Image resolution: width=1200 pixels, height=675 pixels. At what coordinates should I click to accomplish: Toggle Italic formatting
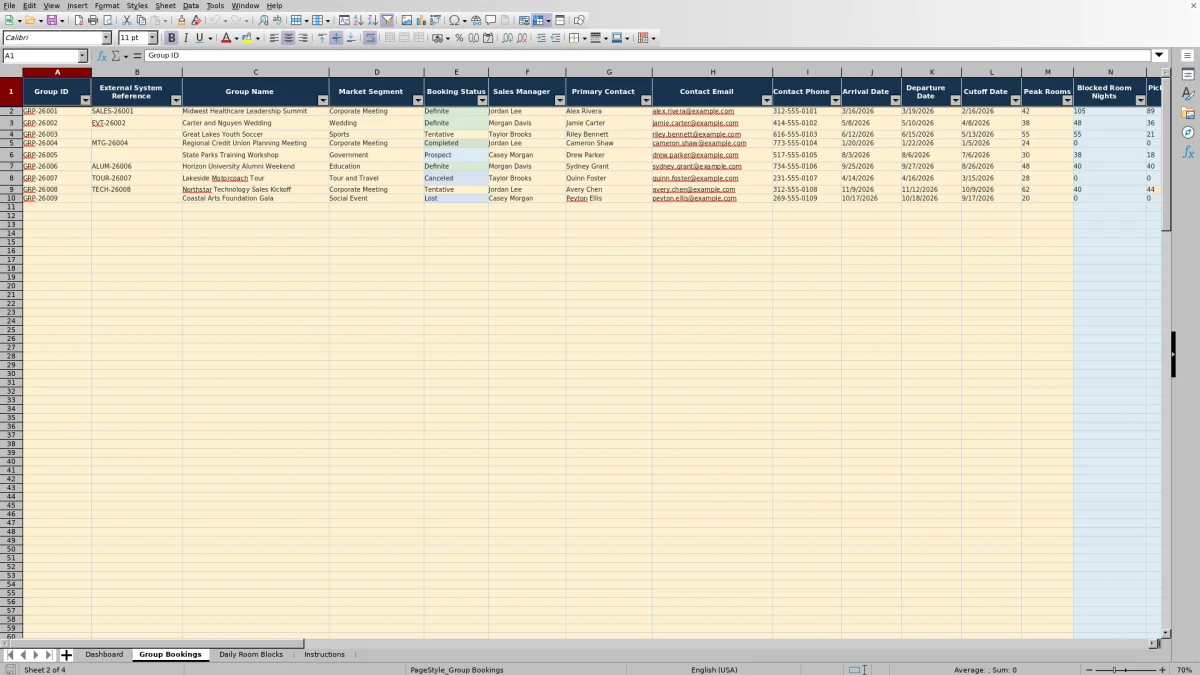tap(185, 38)
